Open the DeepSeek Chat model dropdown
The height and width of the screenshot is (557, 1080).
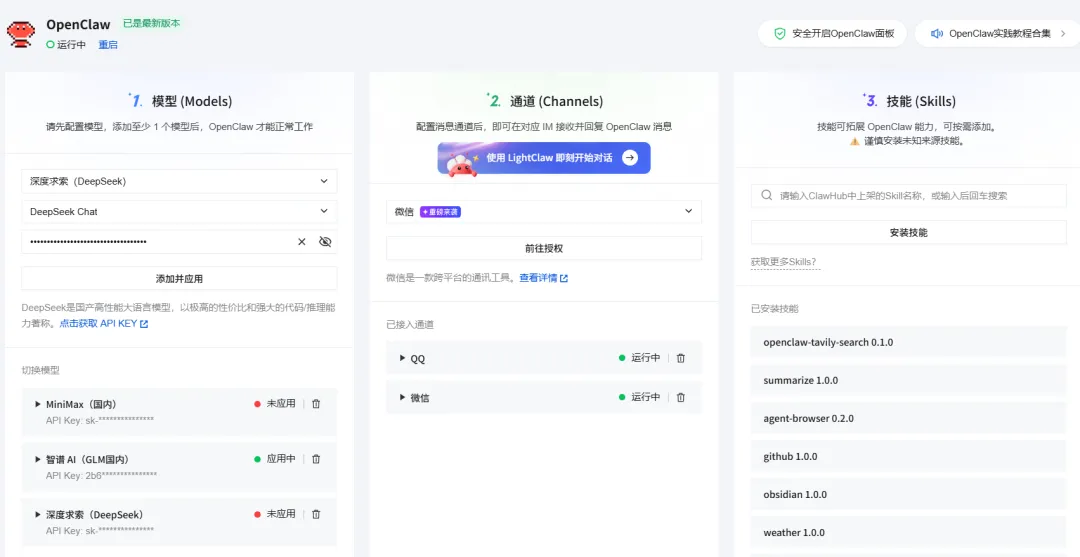tap(179, 212)
